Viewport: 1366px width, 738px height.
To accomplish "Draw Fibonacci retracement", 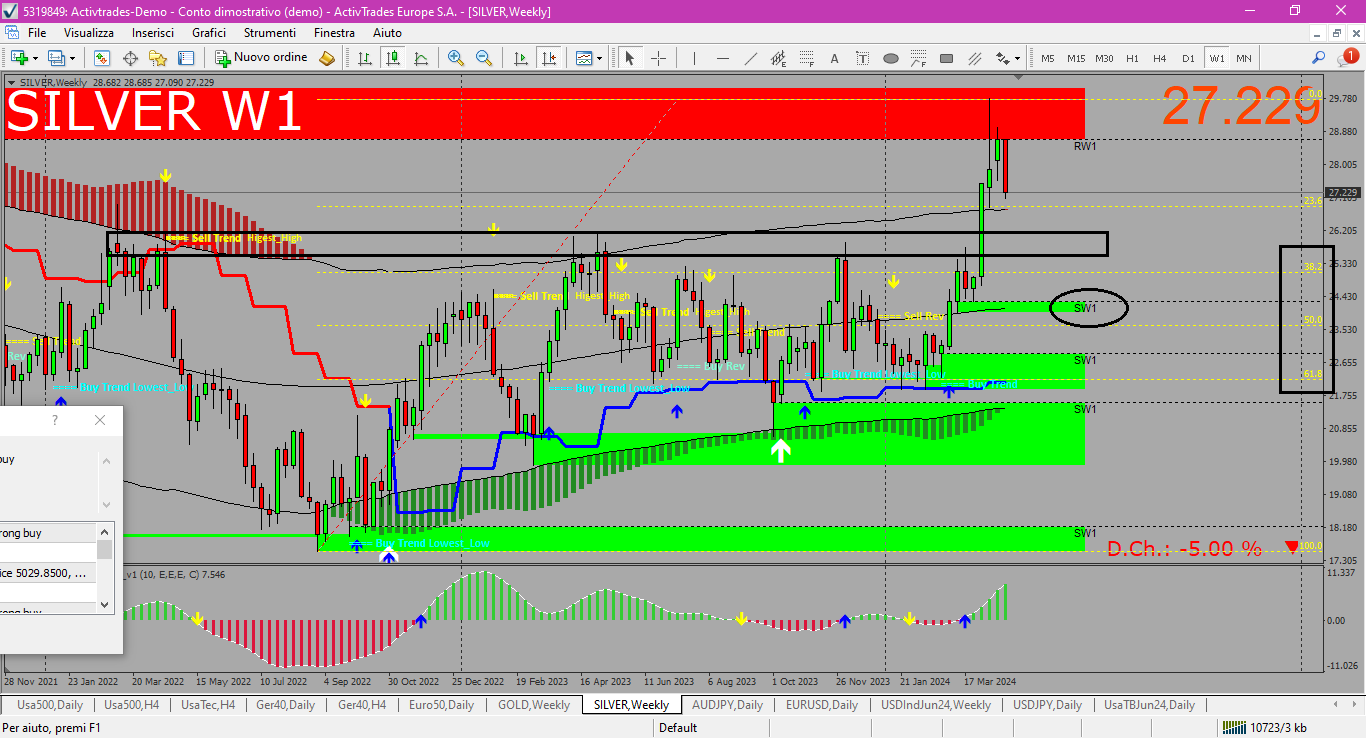I will (x=806, y=58).
